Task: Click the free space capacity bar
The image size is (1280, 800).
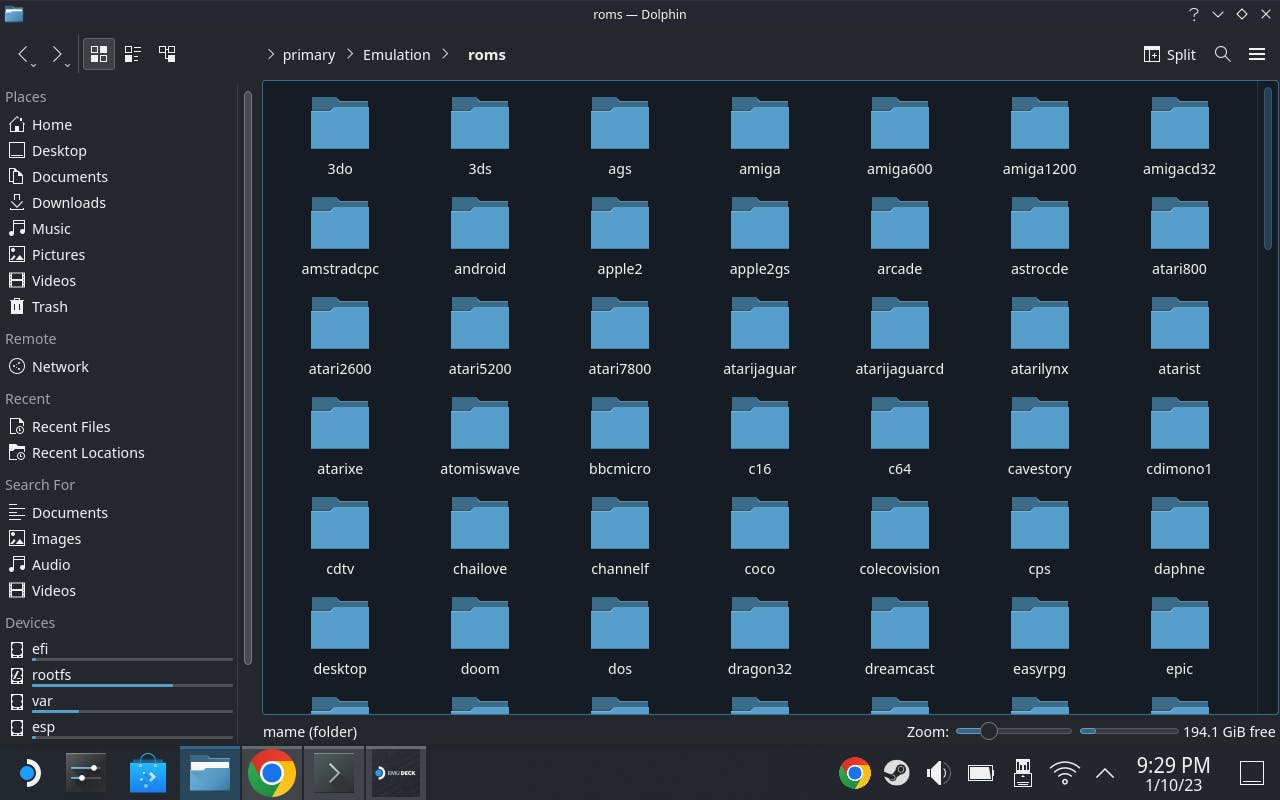Action: coord(1128,731)
